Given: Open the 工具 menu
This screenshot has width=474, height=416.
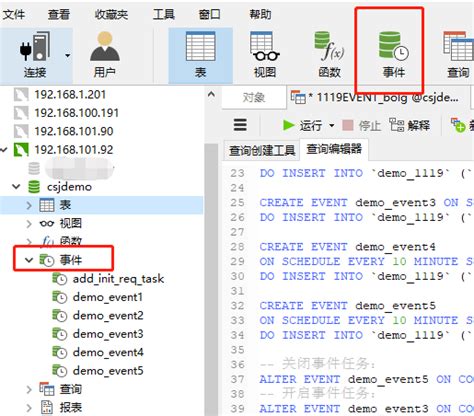Looking at the screenshot, I should tap(164, 14).
